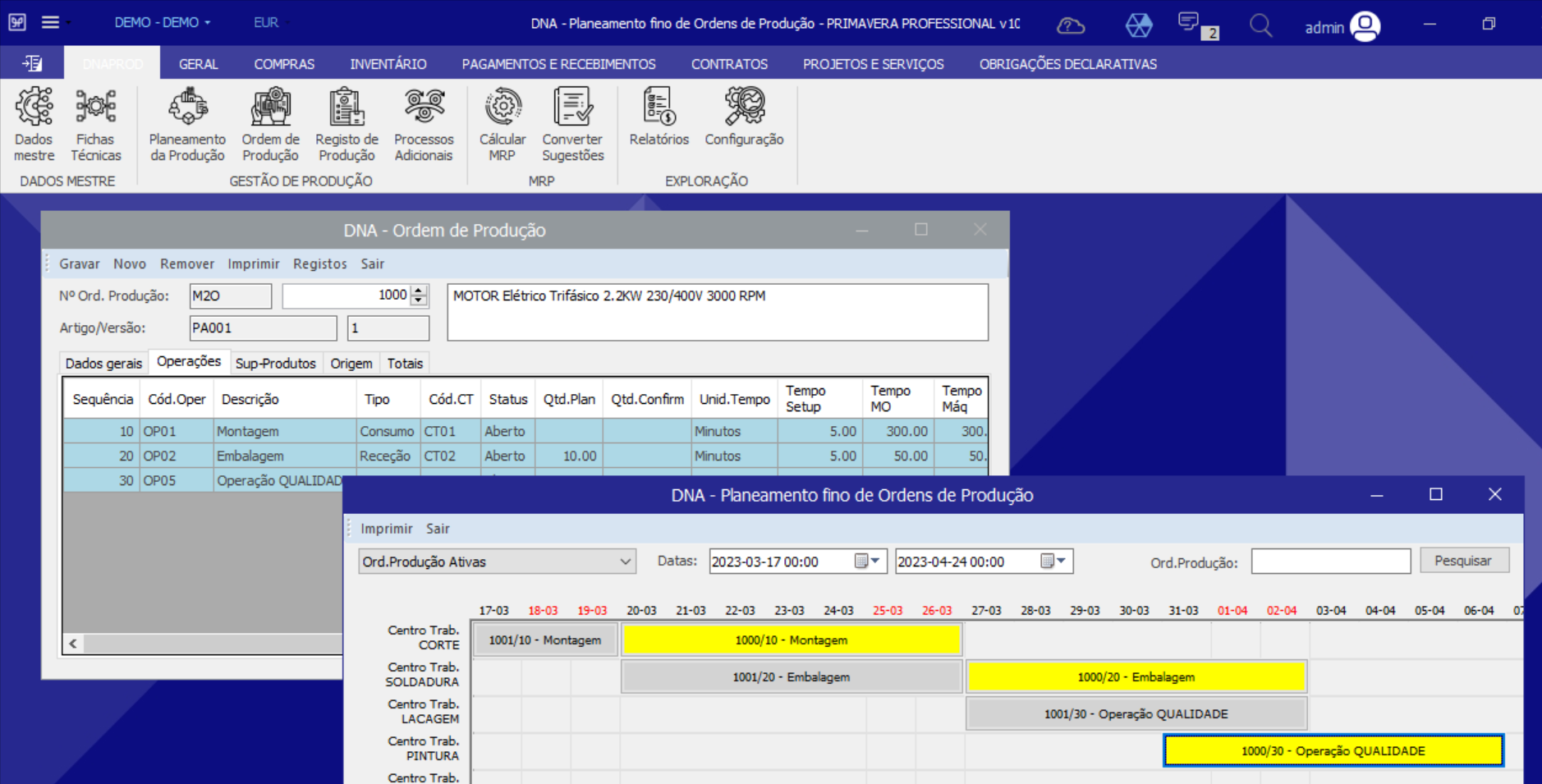This screenshot has width=1542, height=784.
Task: Open Registo de Produção icon
Action: pos(346,125)
